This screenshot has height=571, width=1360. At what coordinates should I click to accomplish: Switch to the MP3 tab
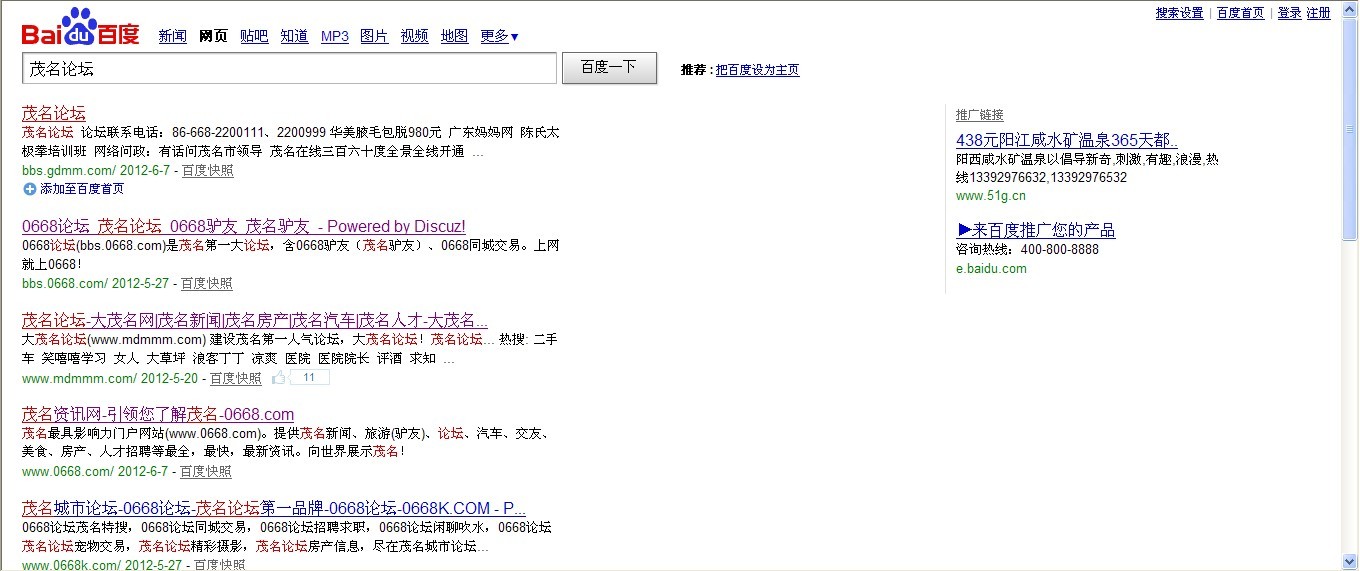(x=335, y=36)
